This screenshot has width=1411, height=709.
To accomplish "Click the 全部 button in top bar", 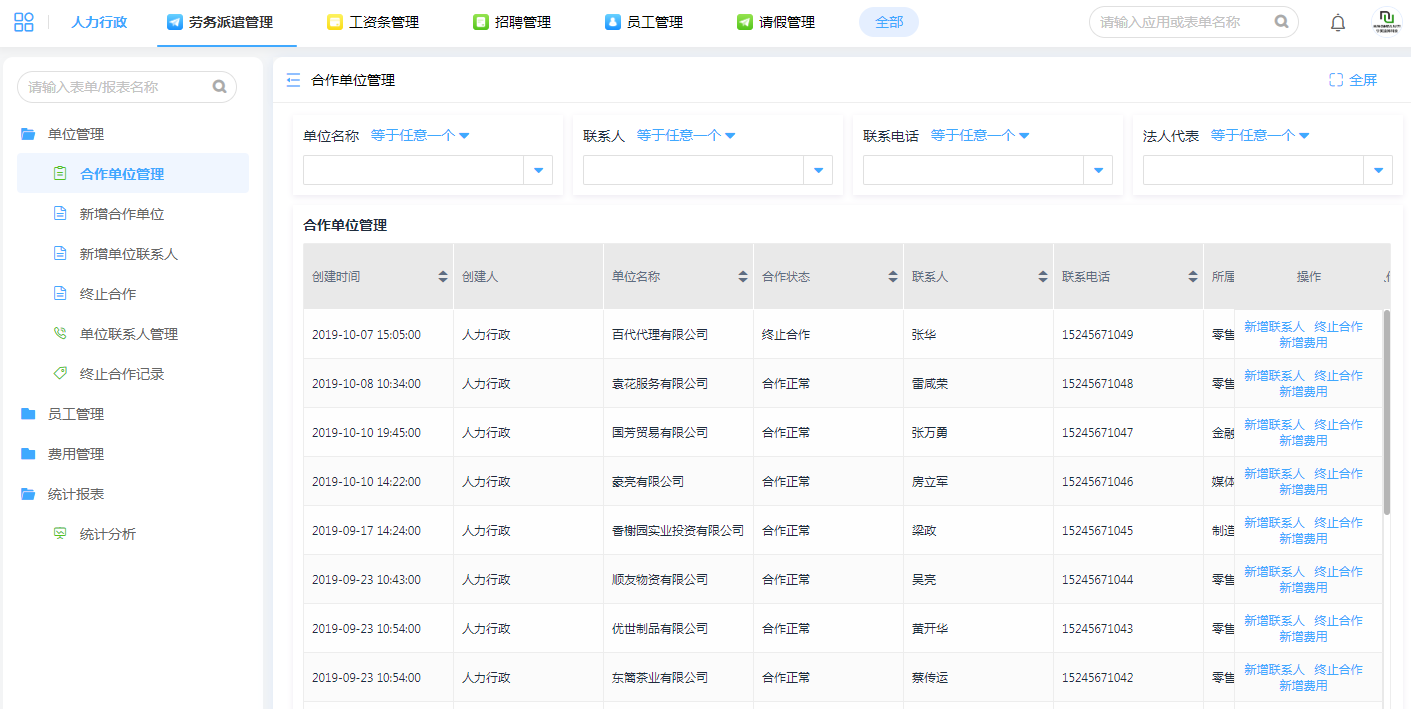I will (888, 22).
